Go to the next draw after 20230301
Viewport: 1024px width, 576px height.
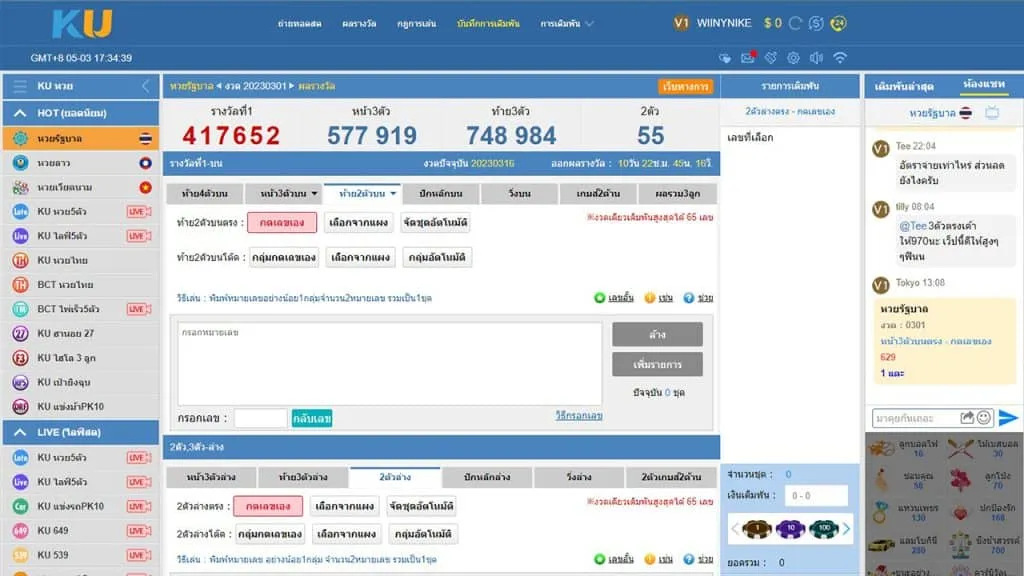(x=291, y=86)
